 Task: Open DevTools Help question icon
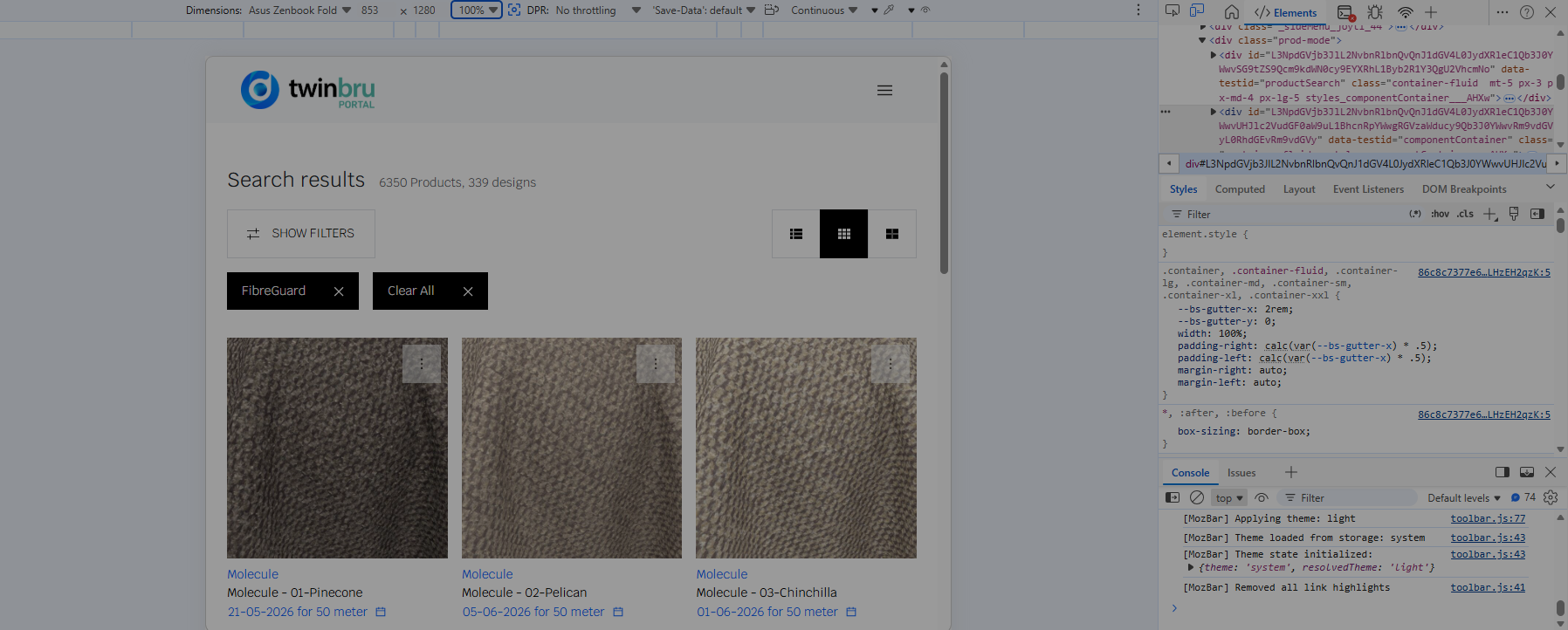point(1527,12)
